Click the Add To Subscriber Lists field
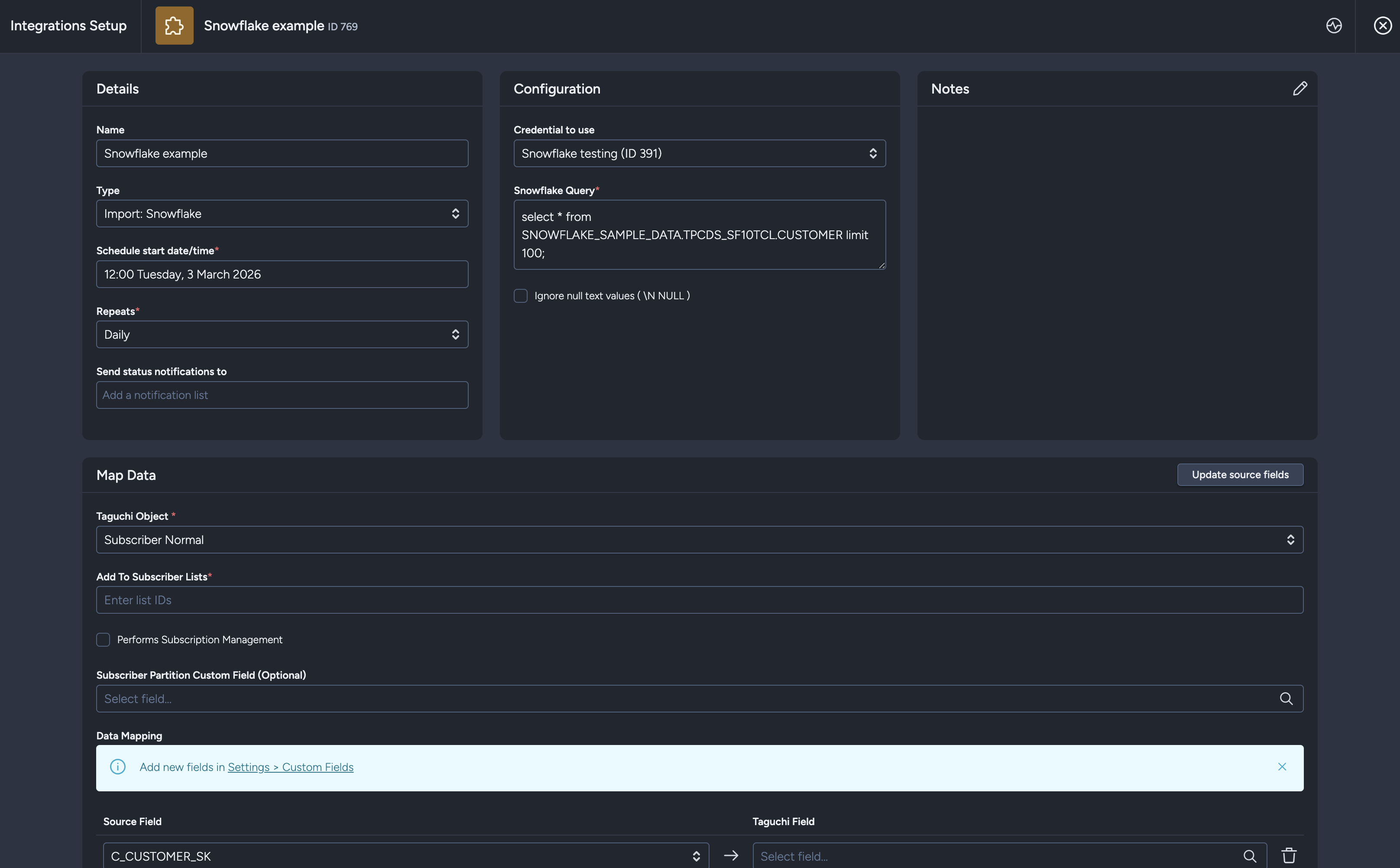 pos(699,600)
